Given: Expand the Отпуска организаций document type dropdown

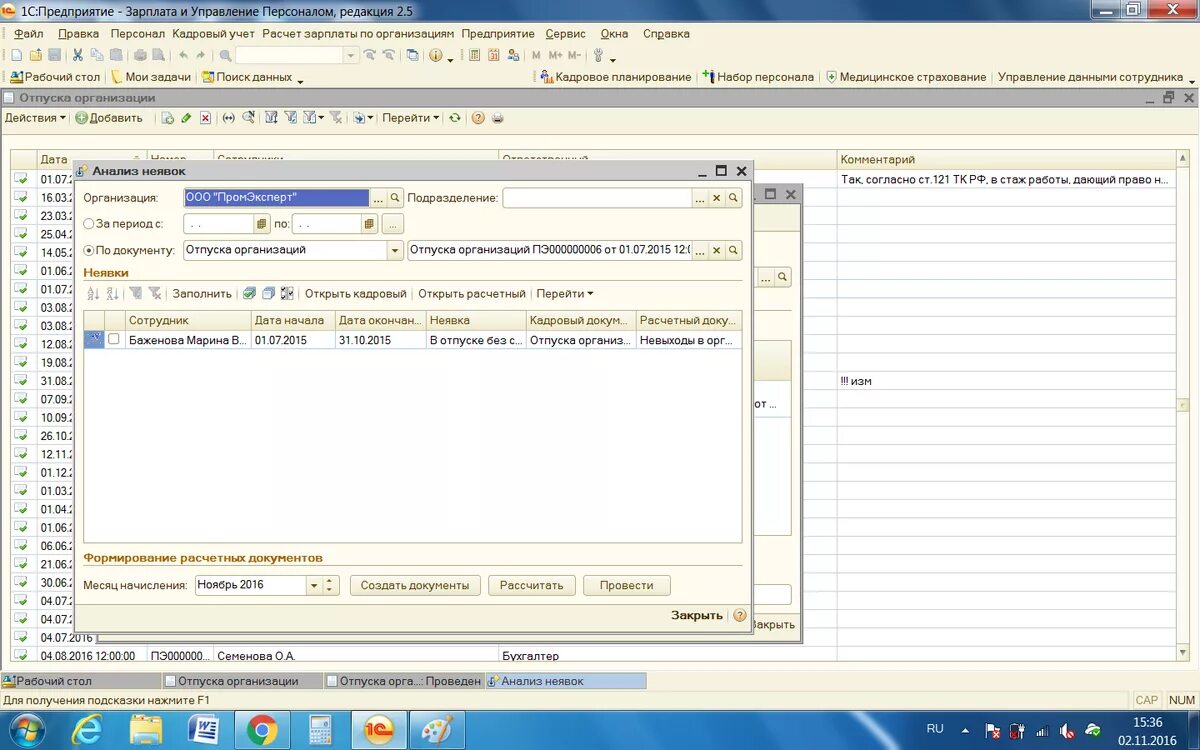Looking at the screenshot, I should [x=395, y=250].
